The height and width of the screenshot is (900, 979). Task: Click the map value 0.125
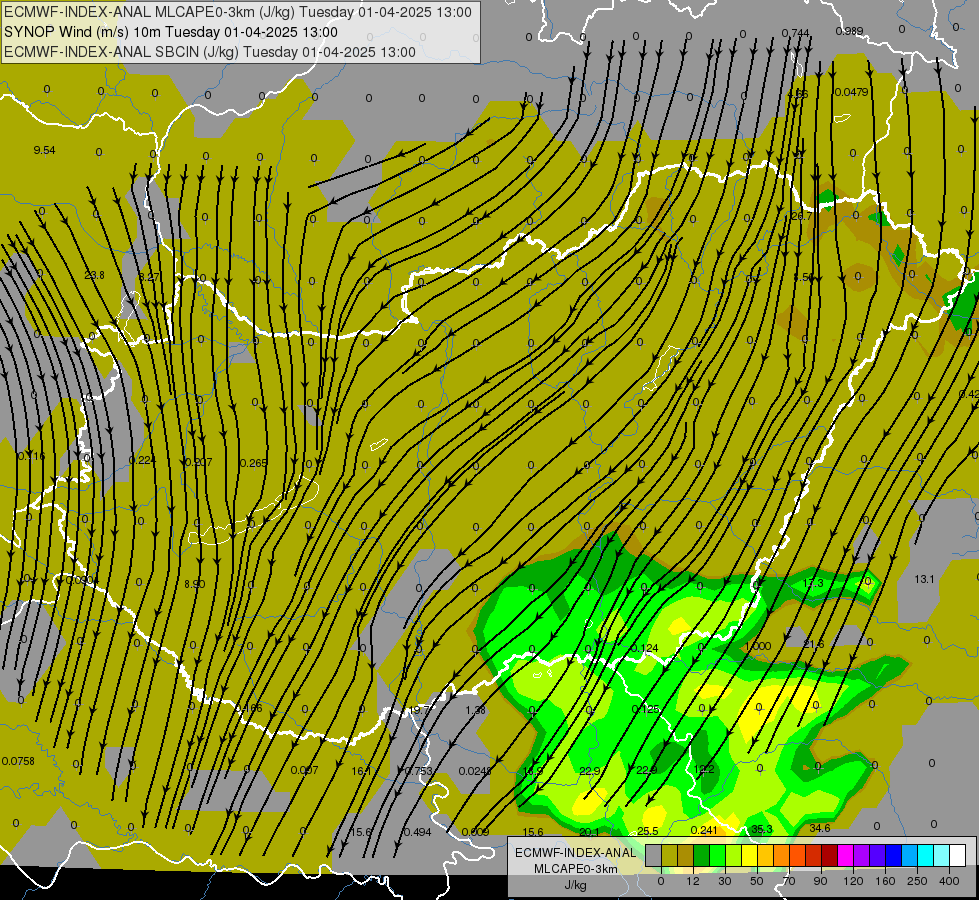(x=646, y=709)
